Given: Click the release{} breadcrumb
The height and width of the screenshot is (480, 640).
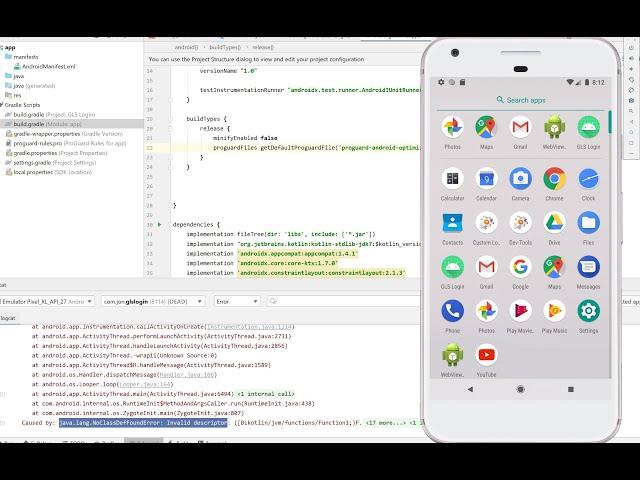Looking at the screenshot, I should tap(262, 47).
